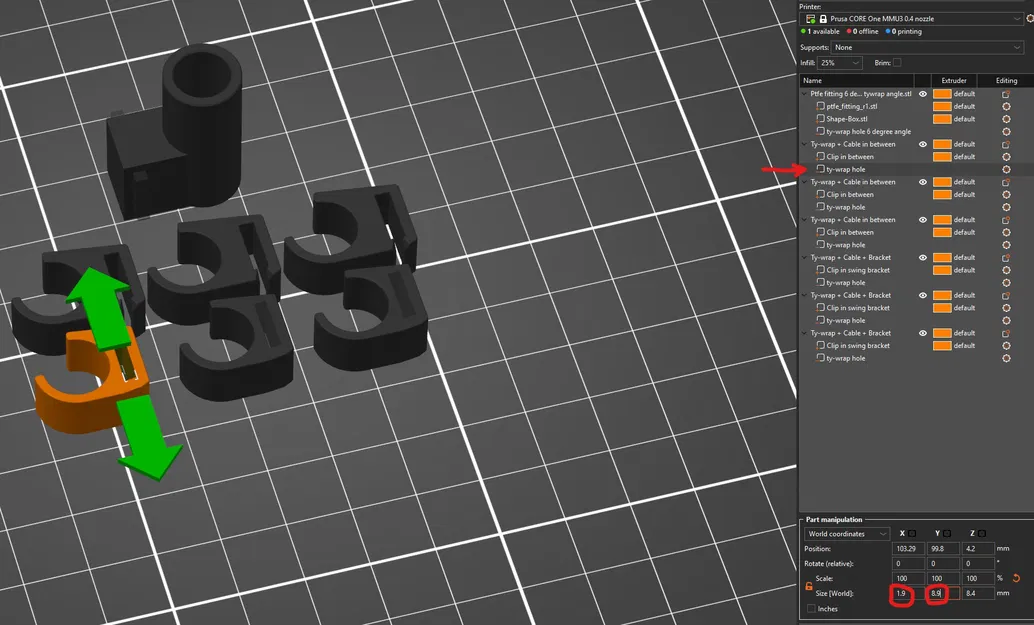Viewport: 1034px width, 625px height.
Task: Toggle eye of last Ty-wrap + Cable + Bracket
Action: point(923,333)
